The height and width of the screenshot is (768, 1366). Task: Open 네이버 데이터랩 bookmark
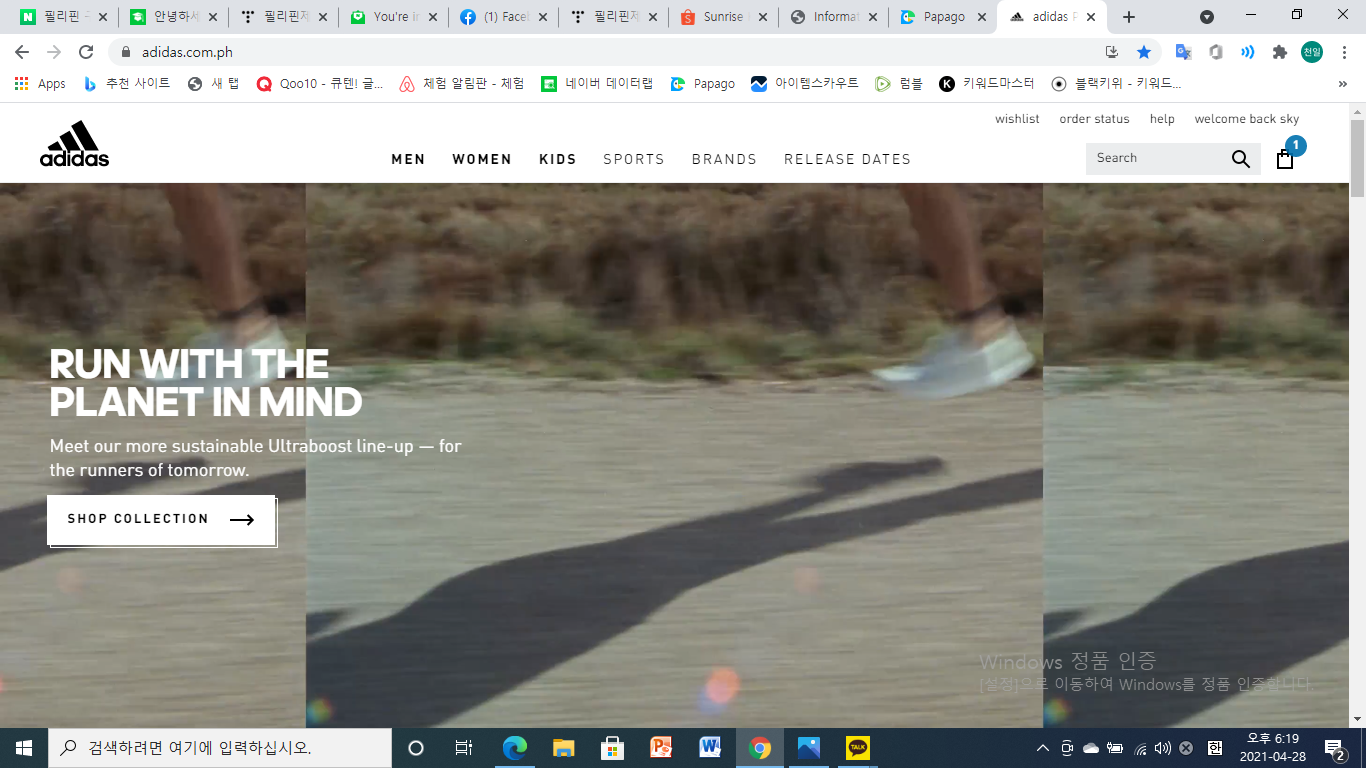point(597,84)
